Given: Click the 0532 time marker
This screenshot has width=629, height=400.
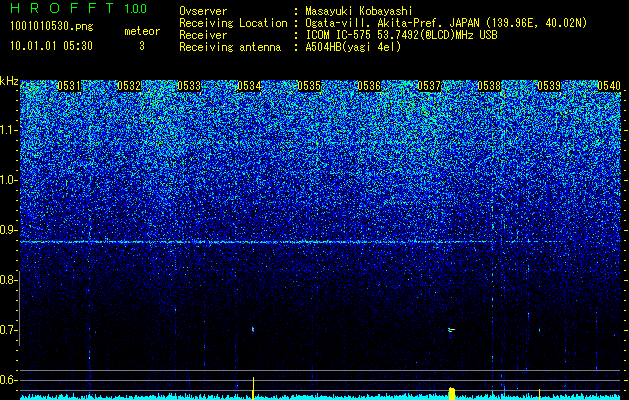Looking at the screenshot, I should tap(129, 86).
